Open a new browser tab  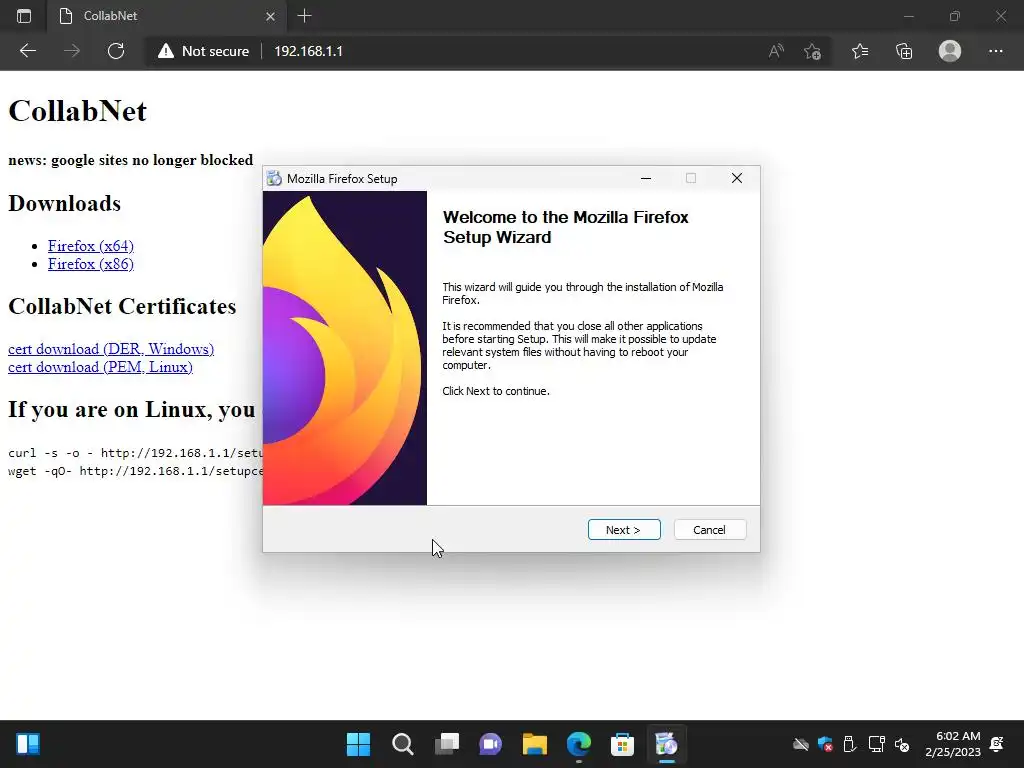tap(304, 16)
